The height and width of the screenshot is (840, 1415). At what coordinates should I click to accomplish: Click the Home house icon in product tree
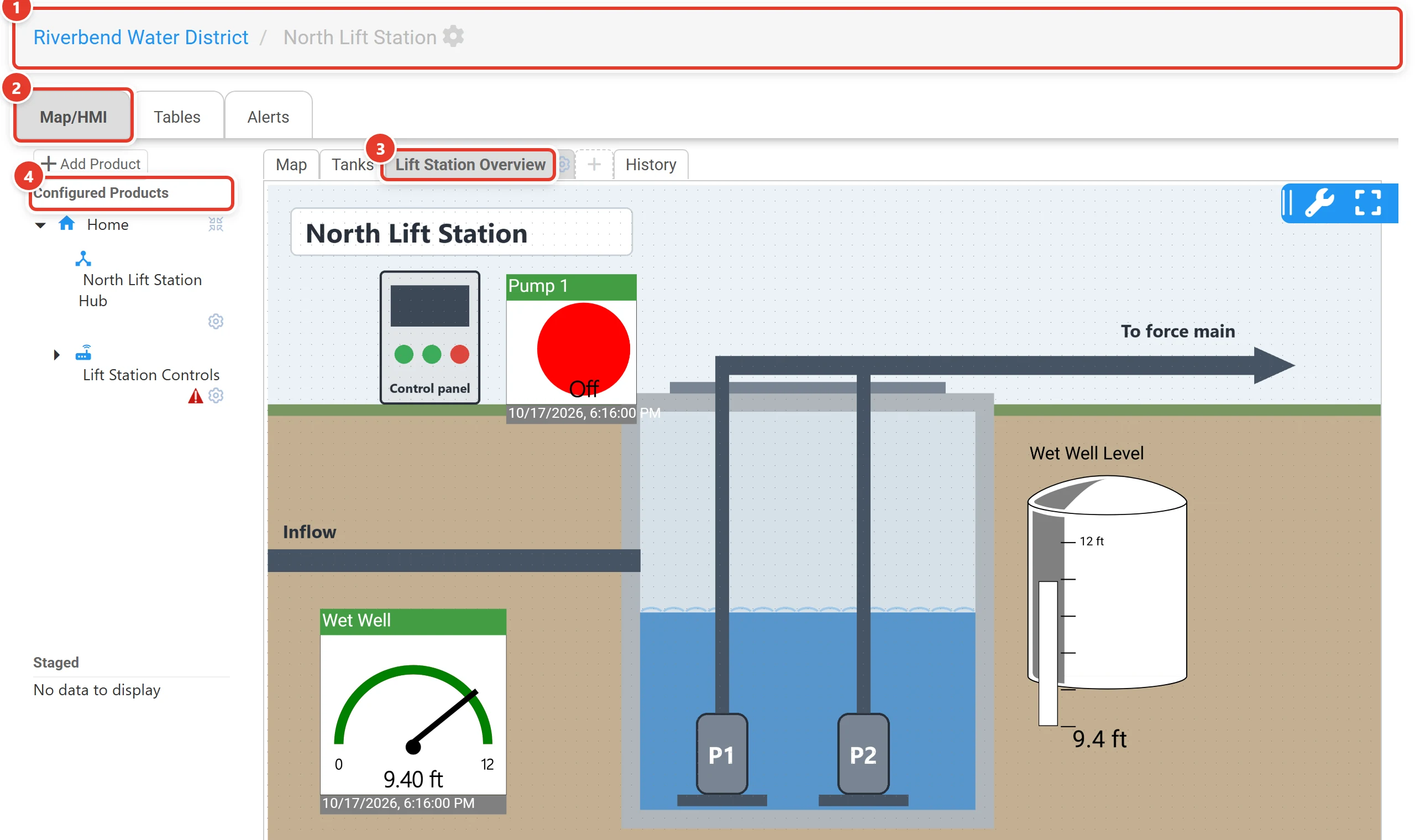pyautogui.click(x=67, y=224)
